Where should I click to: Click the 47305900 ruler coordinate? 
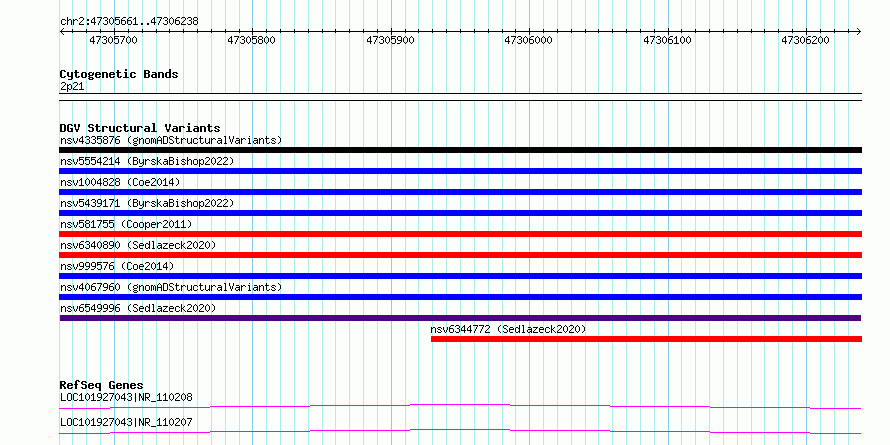[390, 40]
